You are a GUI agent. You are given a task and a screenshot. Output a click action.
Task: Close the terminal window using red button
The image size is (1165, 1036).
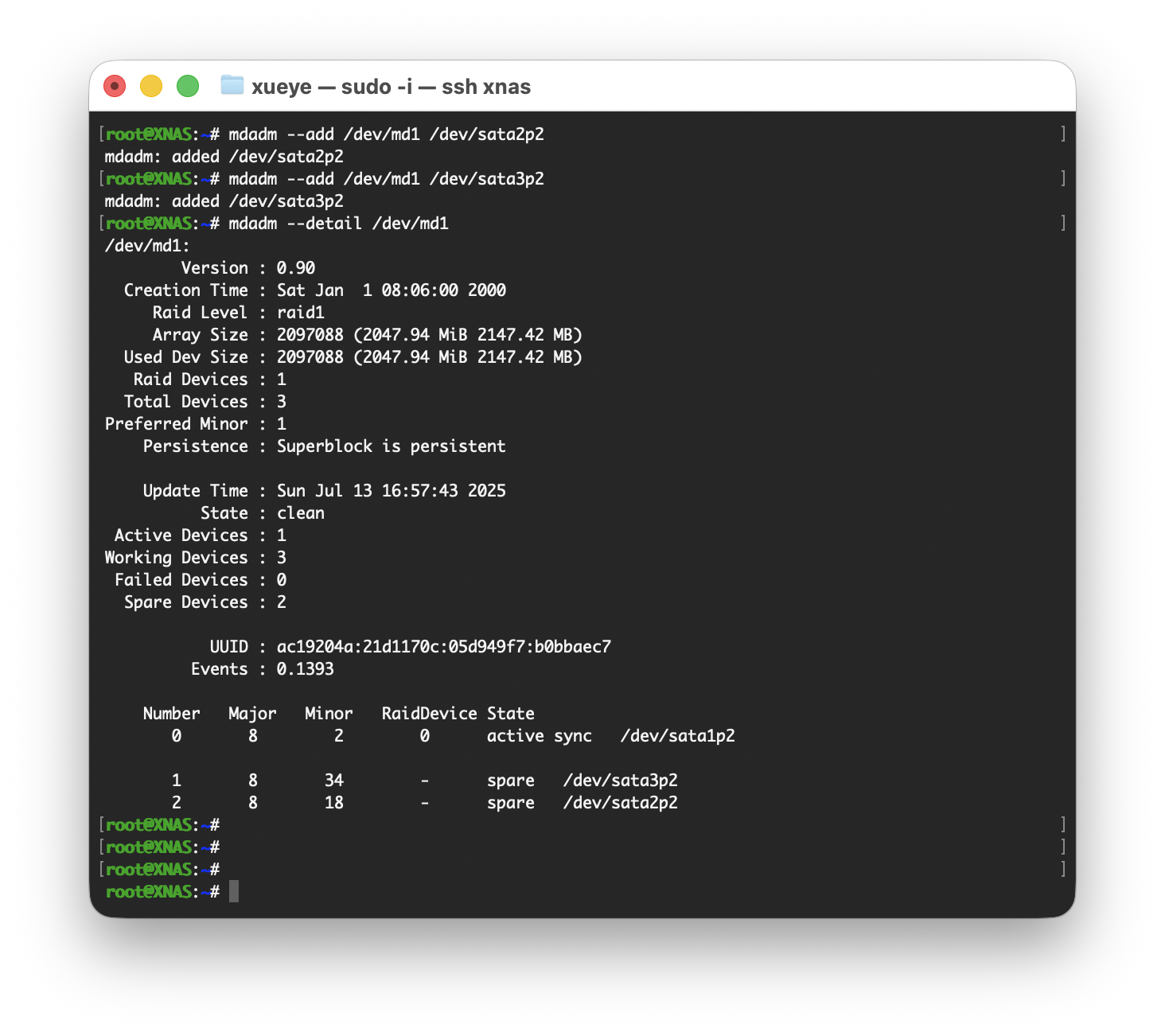click(115, 86)
